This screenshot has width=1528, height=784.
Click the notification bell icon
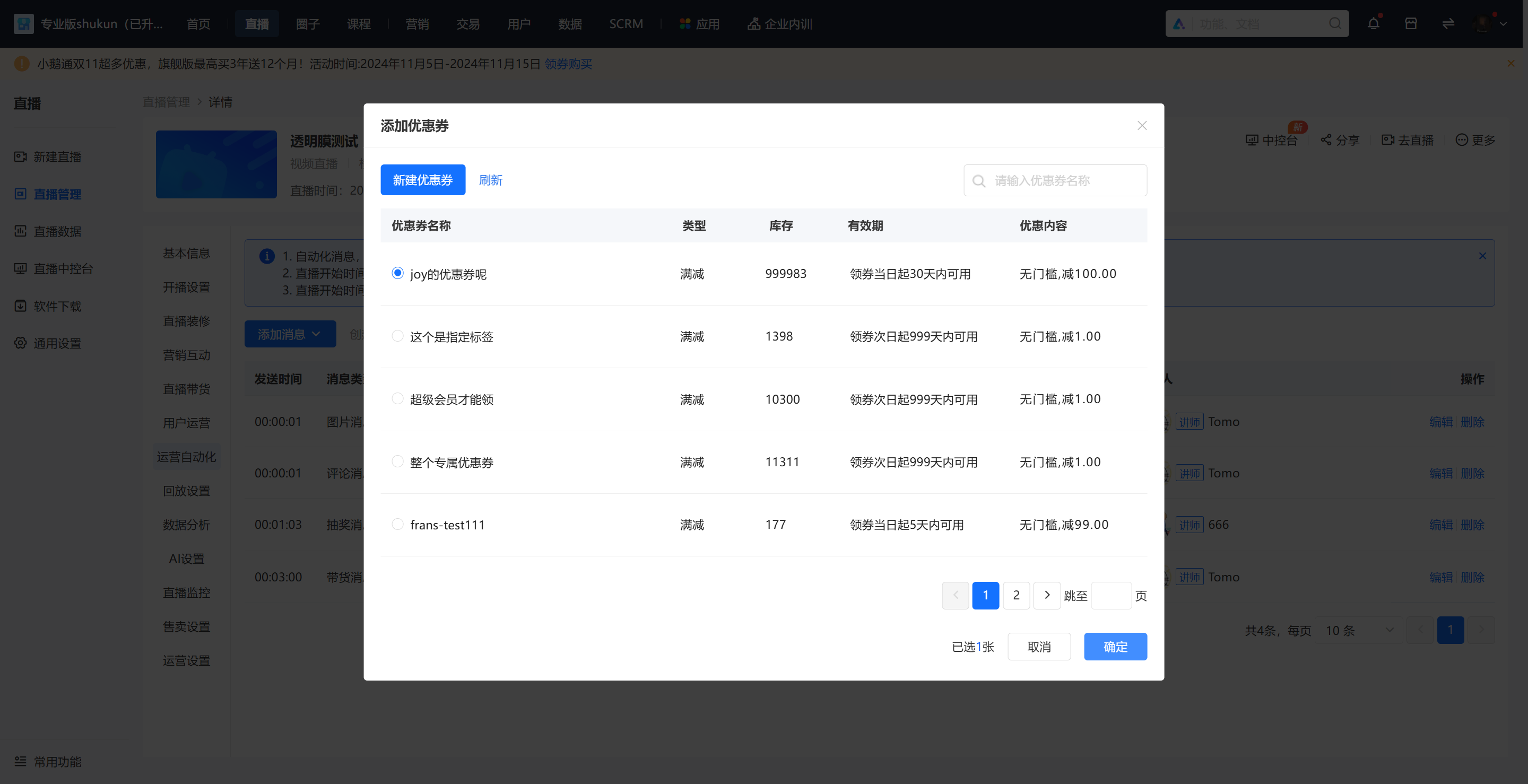1373,24
